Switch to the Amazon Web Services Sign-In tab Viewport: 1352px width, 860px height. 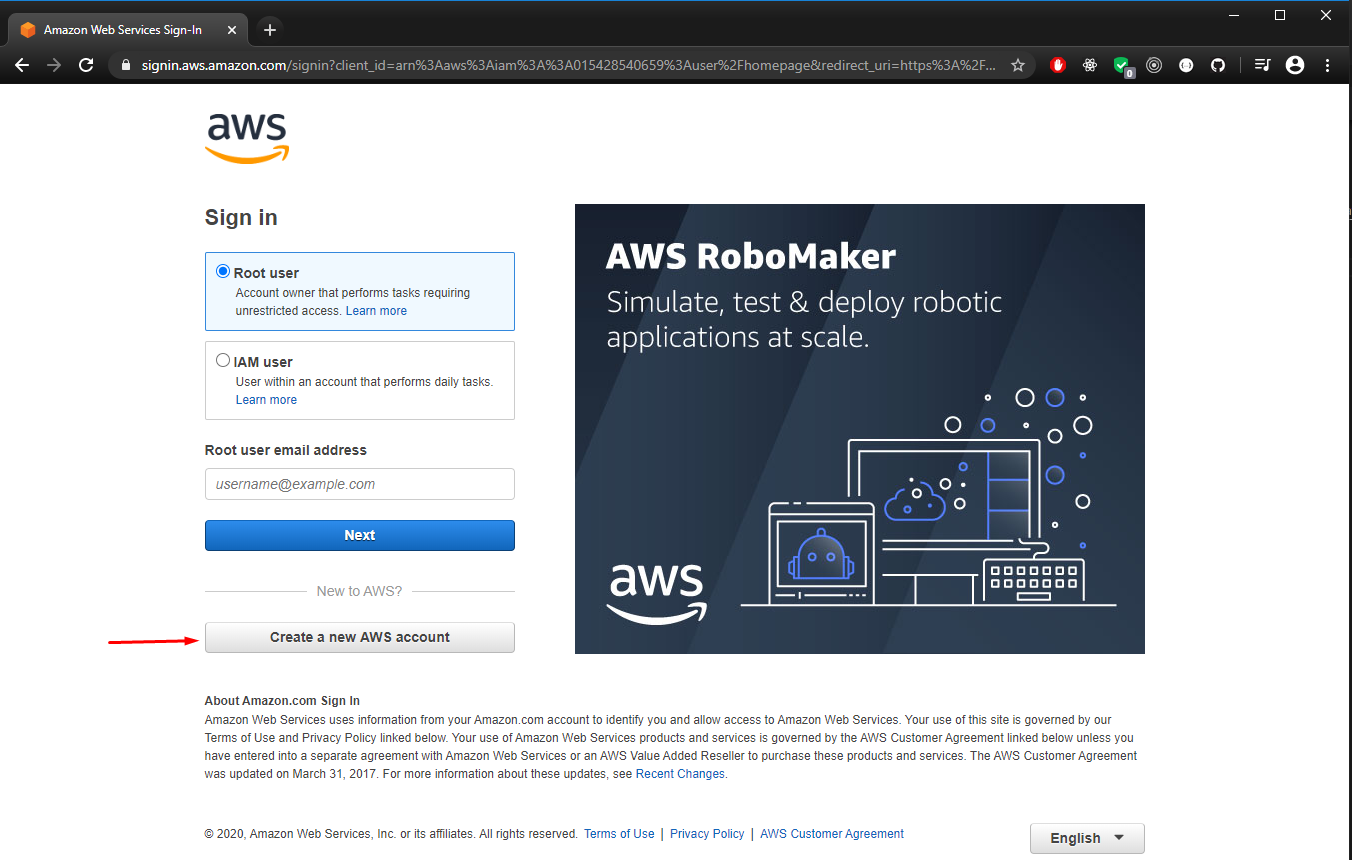120,29
